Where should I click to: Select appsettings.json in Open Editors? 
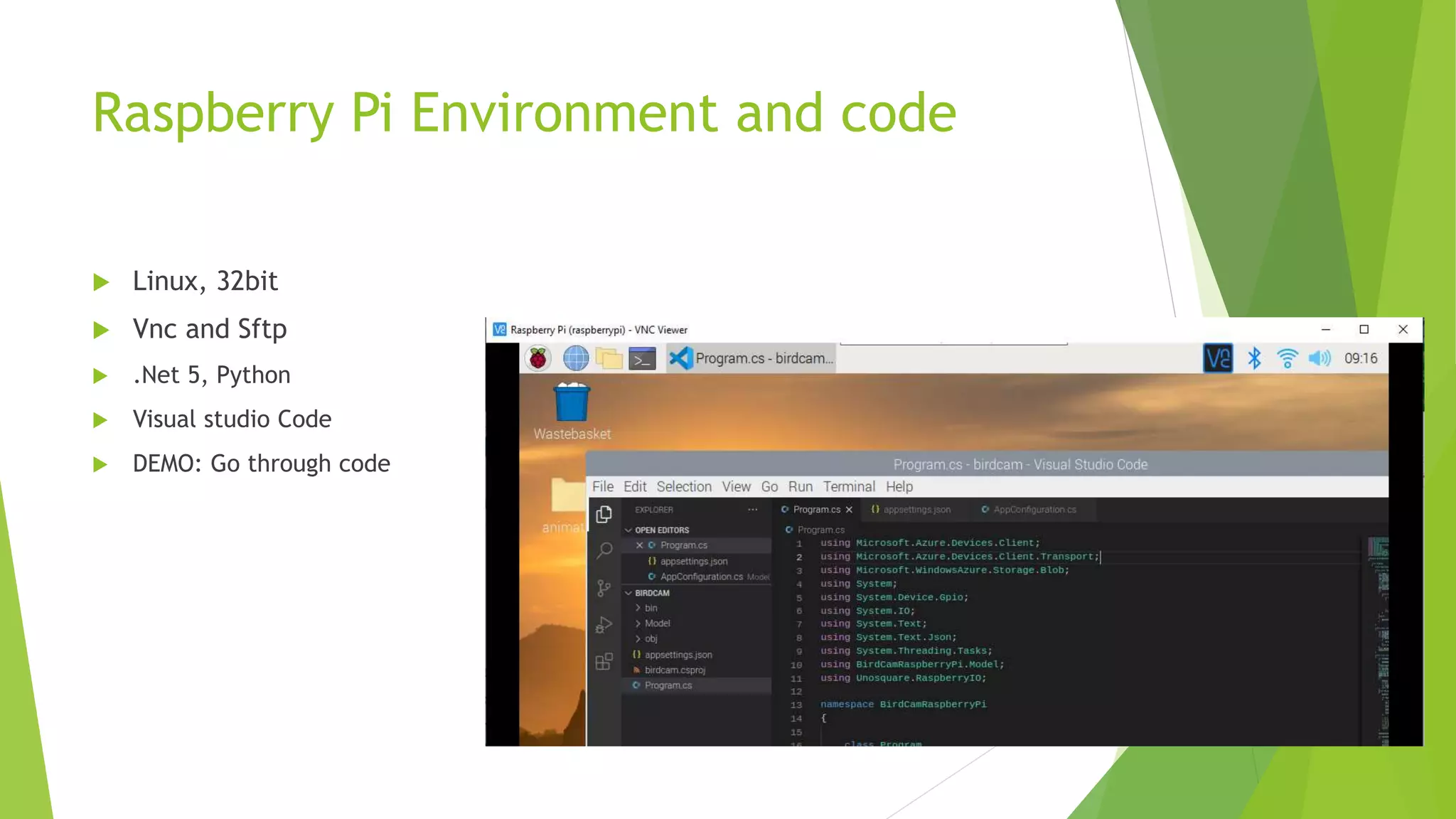tap(694, 562)
